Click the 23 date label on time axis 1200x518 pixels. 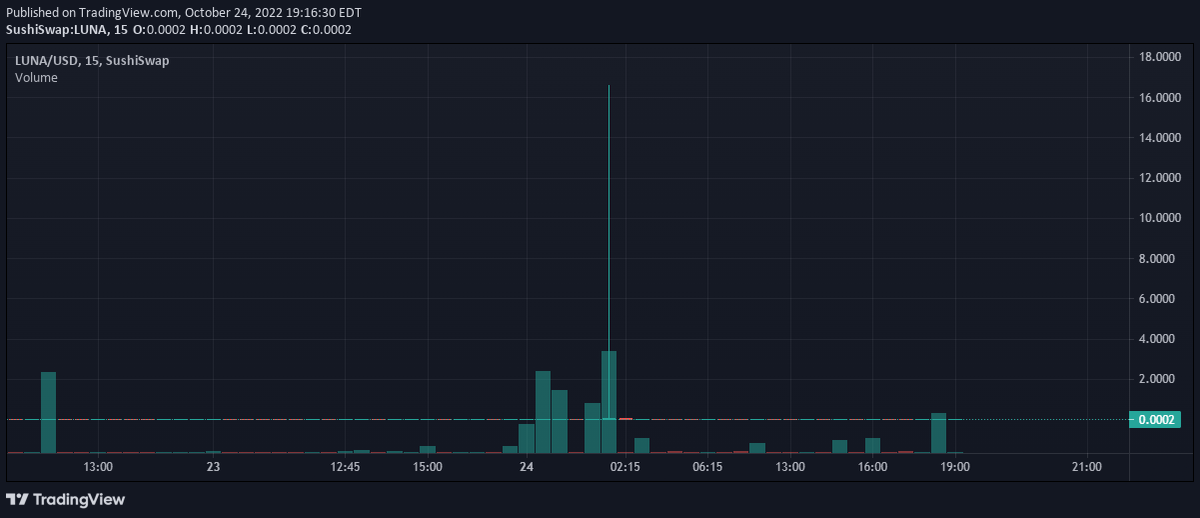pos(213,467)
